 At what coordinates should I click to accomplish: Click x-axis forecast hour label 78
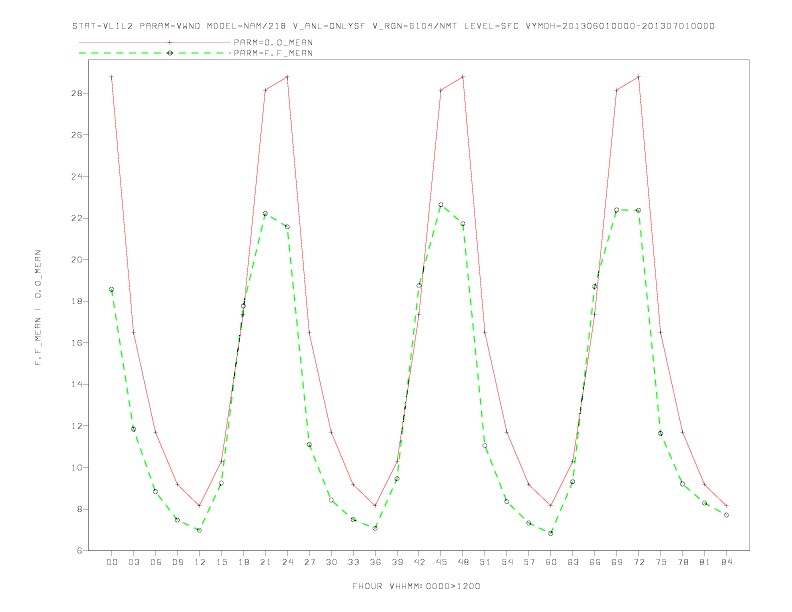(x=682, y=562)
